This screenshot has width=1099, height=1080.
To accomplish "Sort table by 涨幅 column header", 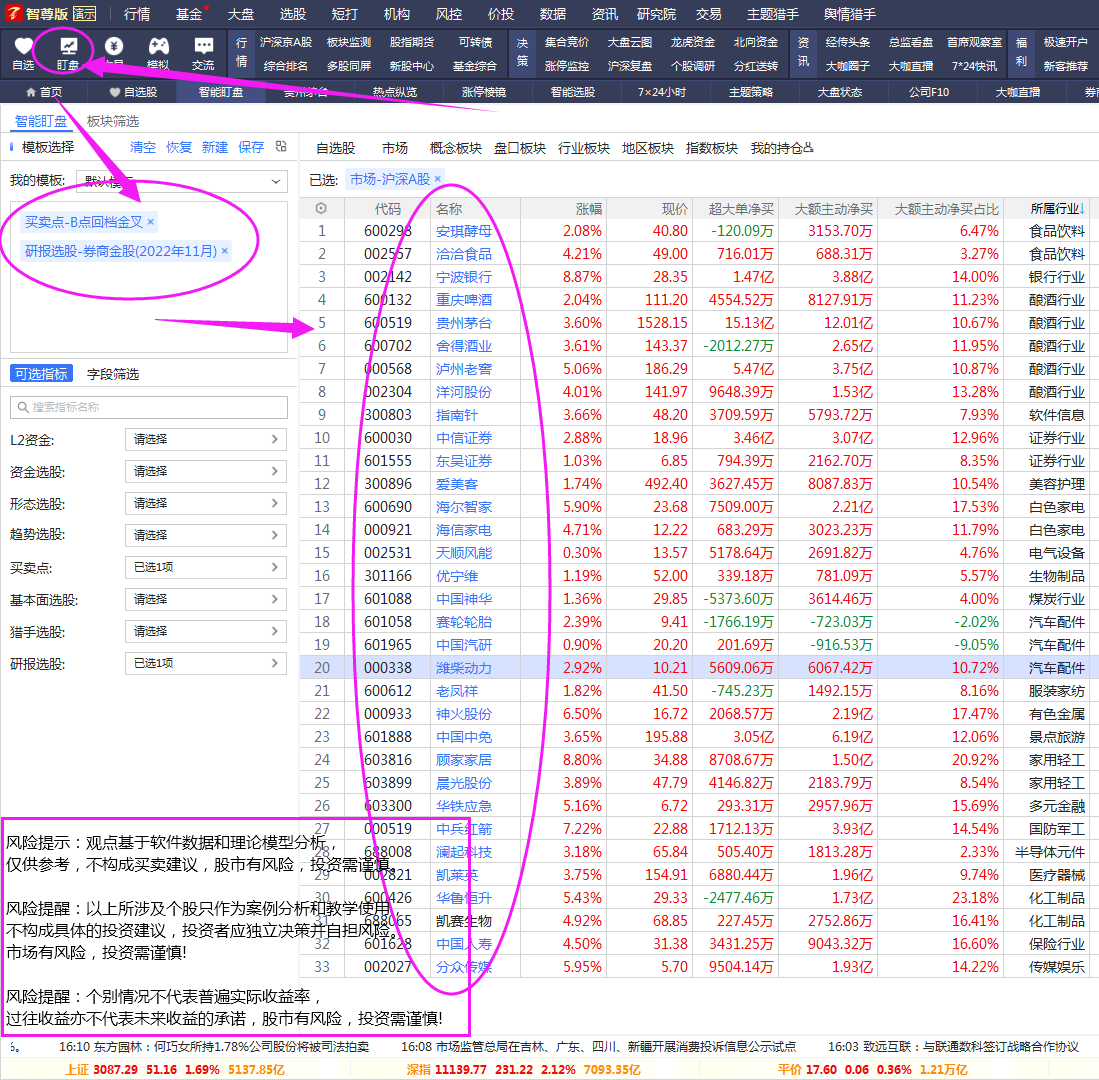I will [589, 209].
